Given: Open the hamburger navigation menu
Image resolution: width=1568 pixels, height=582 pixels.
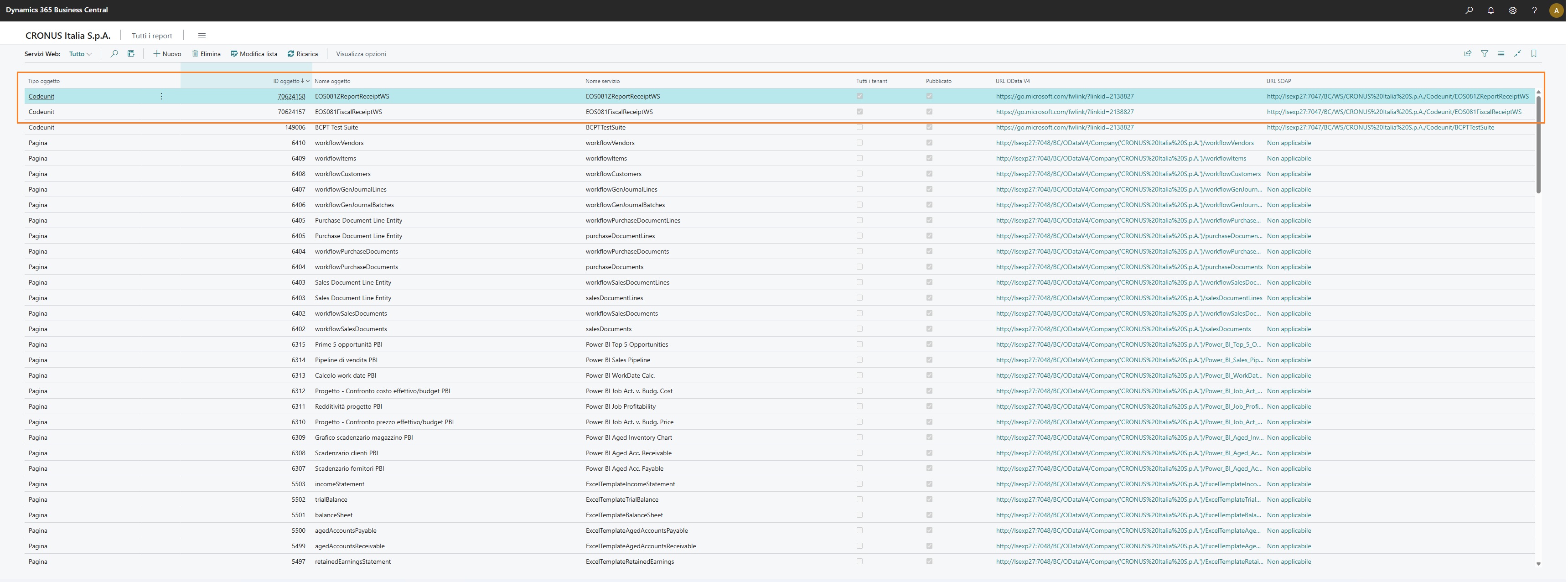Looking at the screenshot, I should coord(202,35).
